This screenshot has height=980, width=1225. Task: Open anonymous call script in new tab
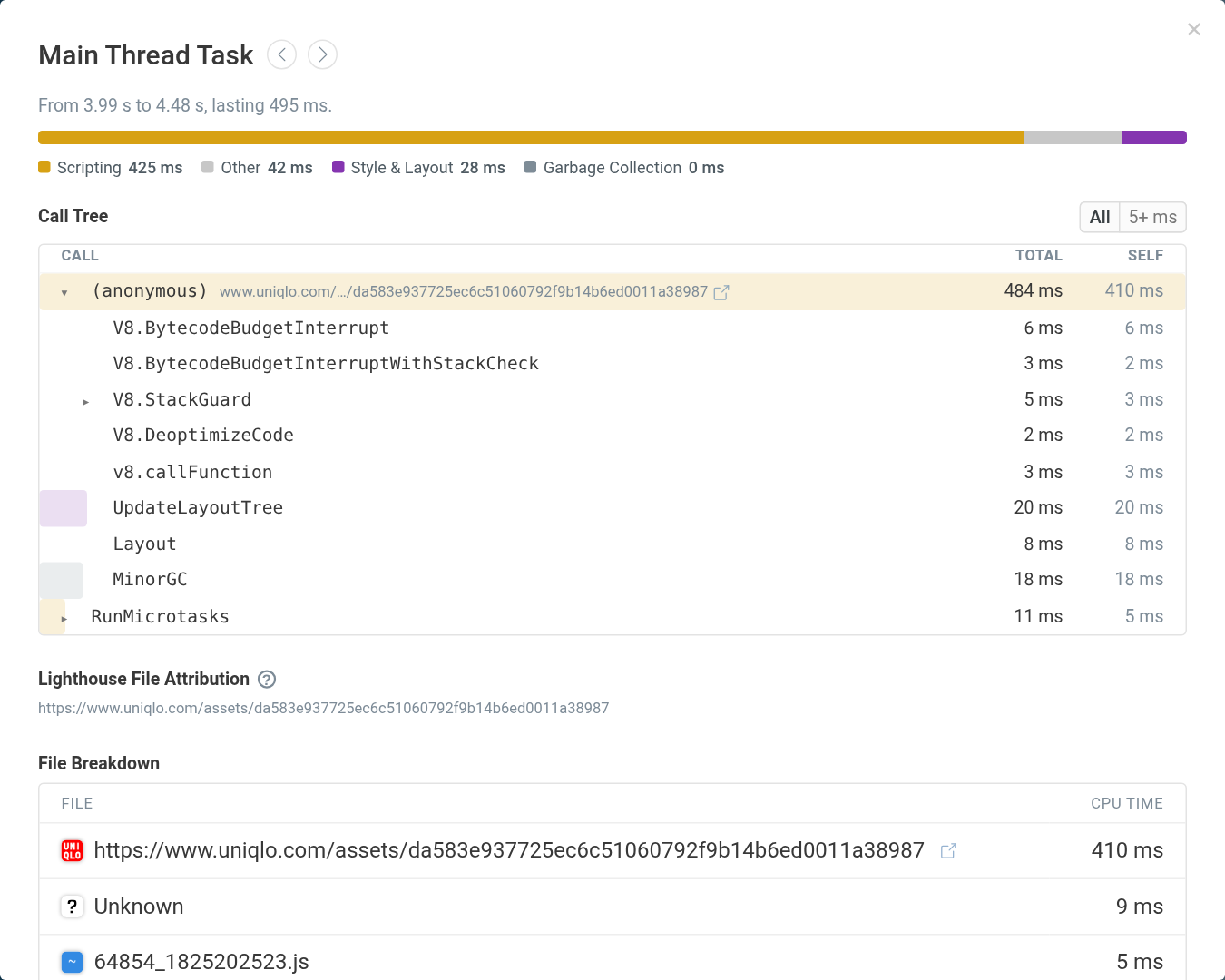click(x=721, y=292)
